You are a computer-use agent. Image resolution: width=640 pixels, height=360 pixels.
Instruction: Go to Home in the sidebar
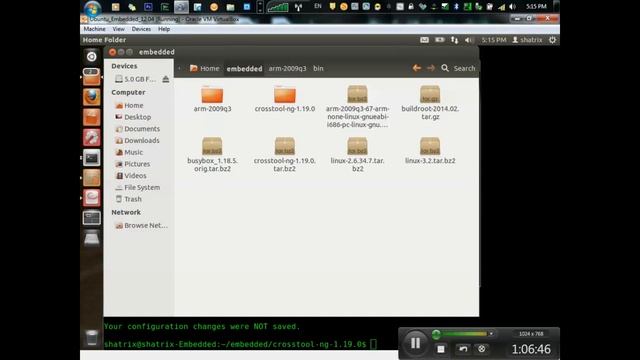[x=129, y=105]
